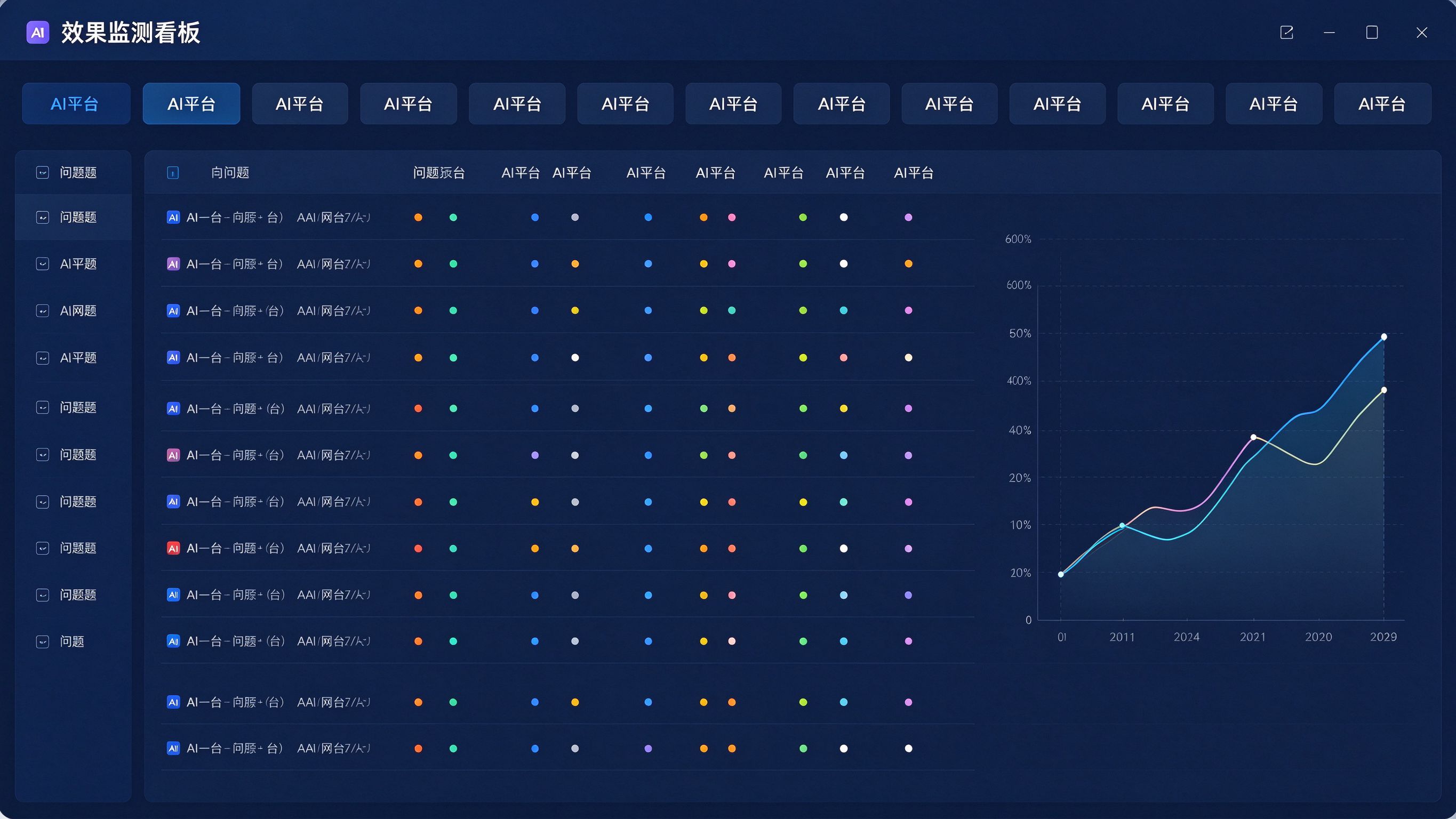This screenshot has height=819, width=1456.
Task: Click the 50% label on chart y-axis
Action: tap(1020, 333)
